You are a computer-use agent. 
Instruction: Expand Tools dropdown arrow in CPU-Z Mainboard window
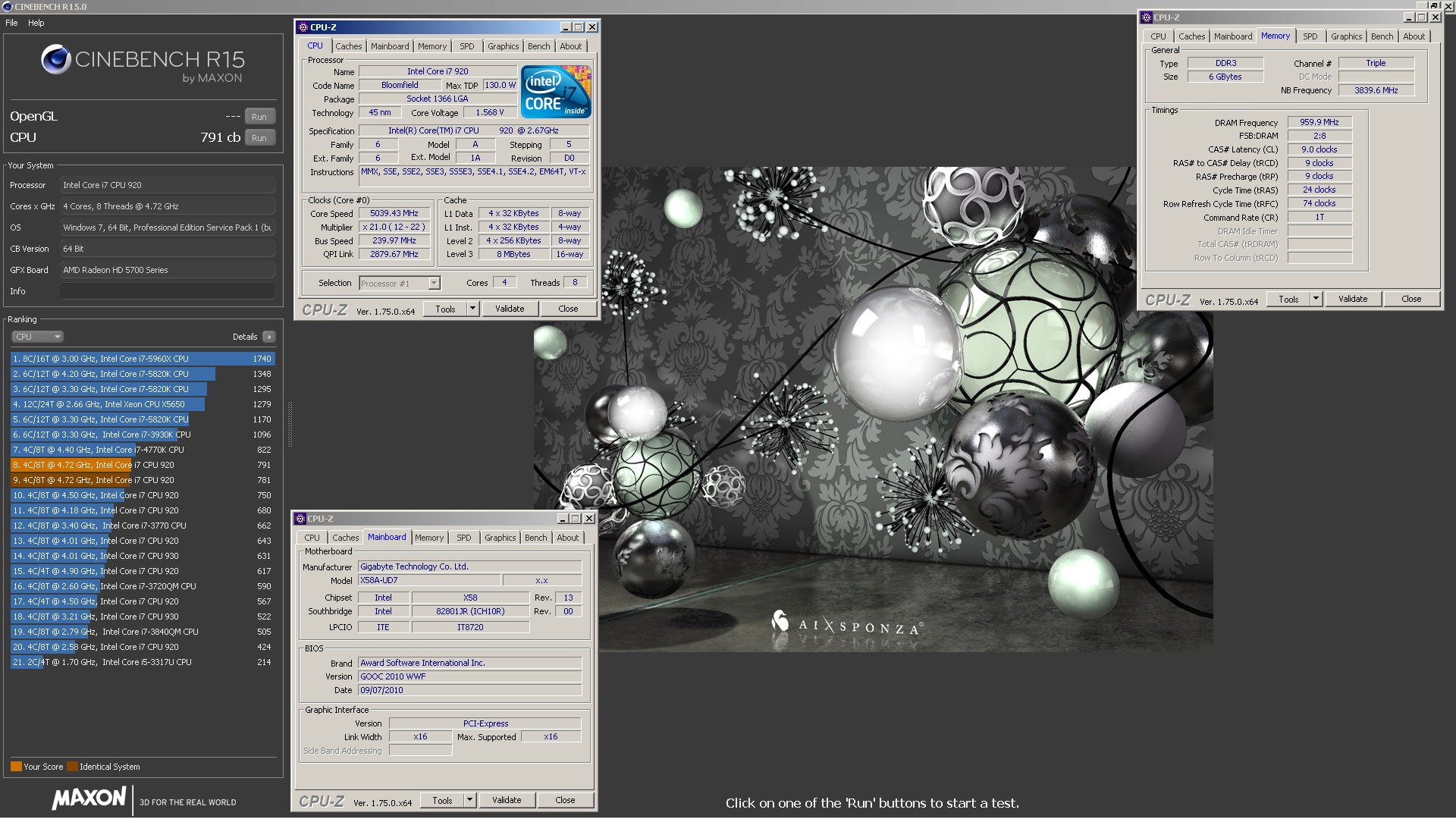click(470, 801)
